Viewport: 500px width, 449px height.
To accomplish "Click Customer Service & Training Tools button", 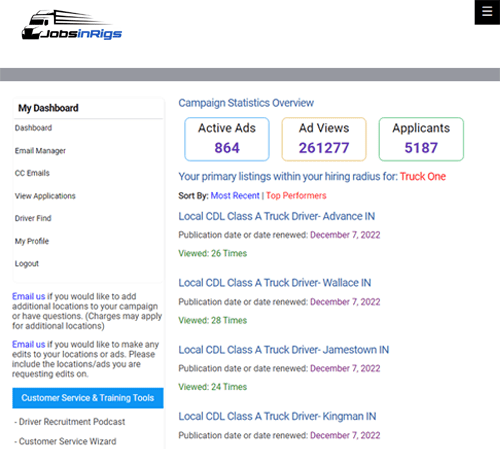I will (88, 398).
